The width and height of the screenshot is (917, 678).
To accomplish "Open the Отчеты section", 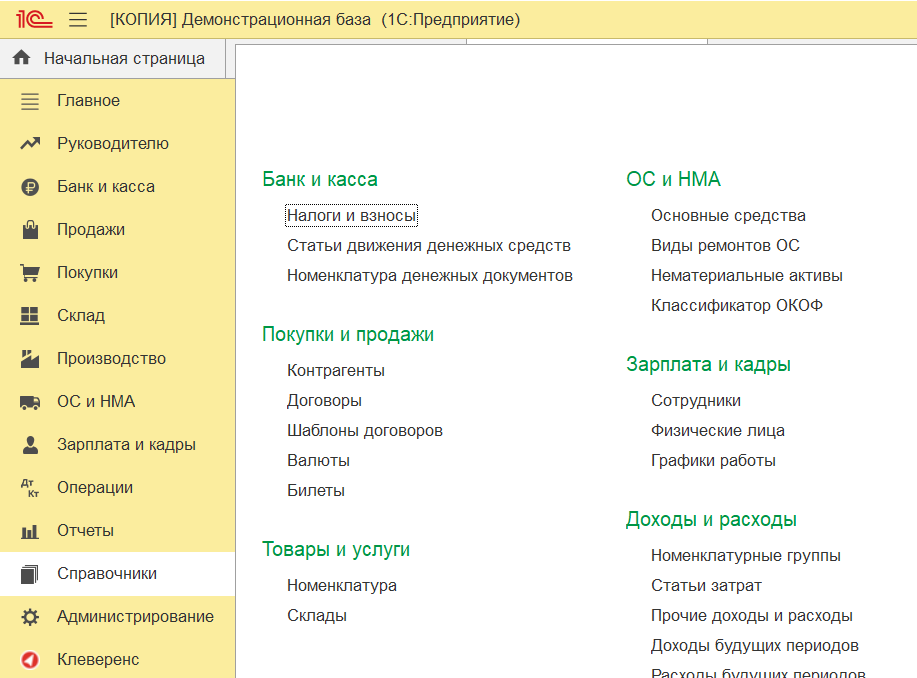I will [x=85, y=531].
